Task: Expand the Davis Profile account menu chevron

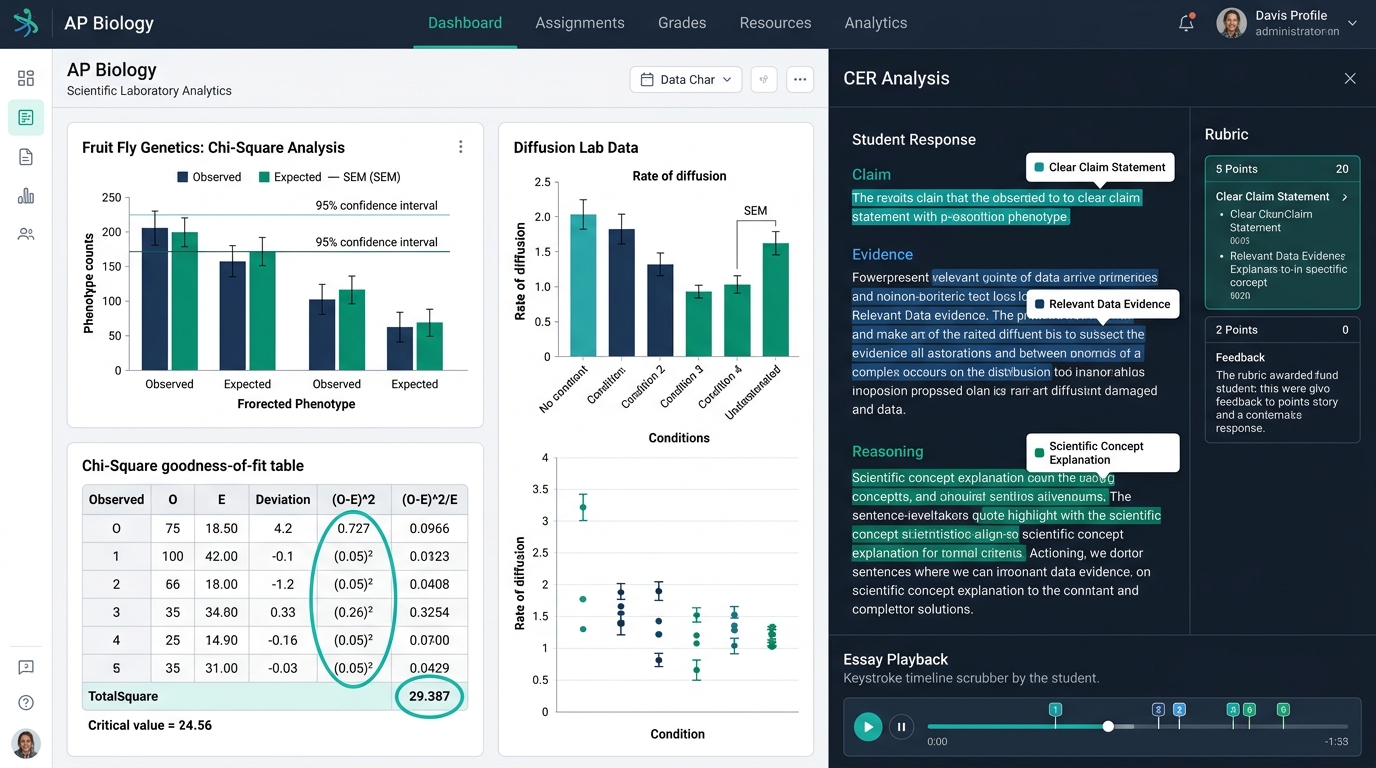Action: [x=1353, y=23]
